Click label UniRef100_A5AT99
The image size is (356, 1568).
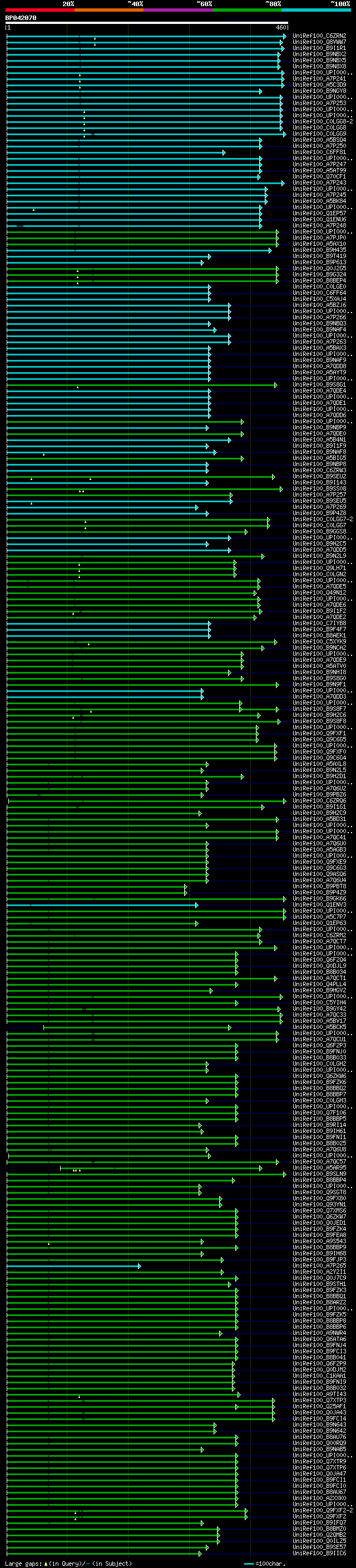pyautogui.click(x=319, y=170)
